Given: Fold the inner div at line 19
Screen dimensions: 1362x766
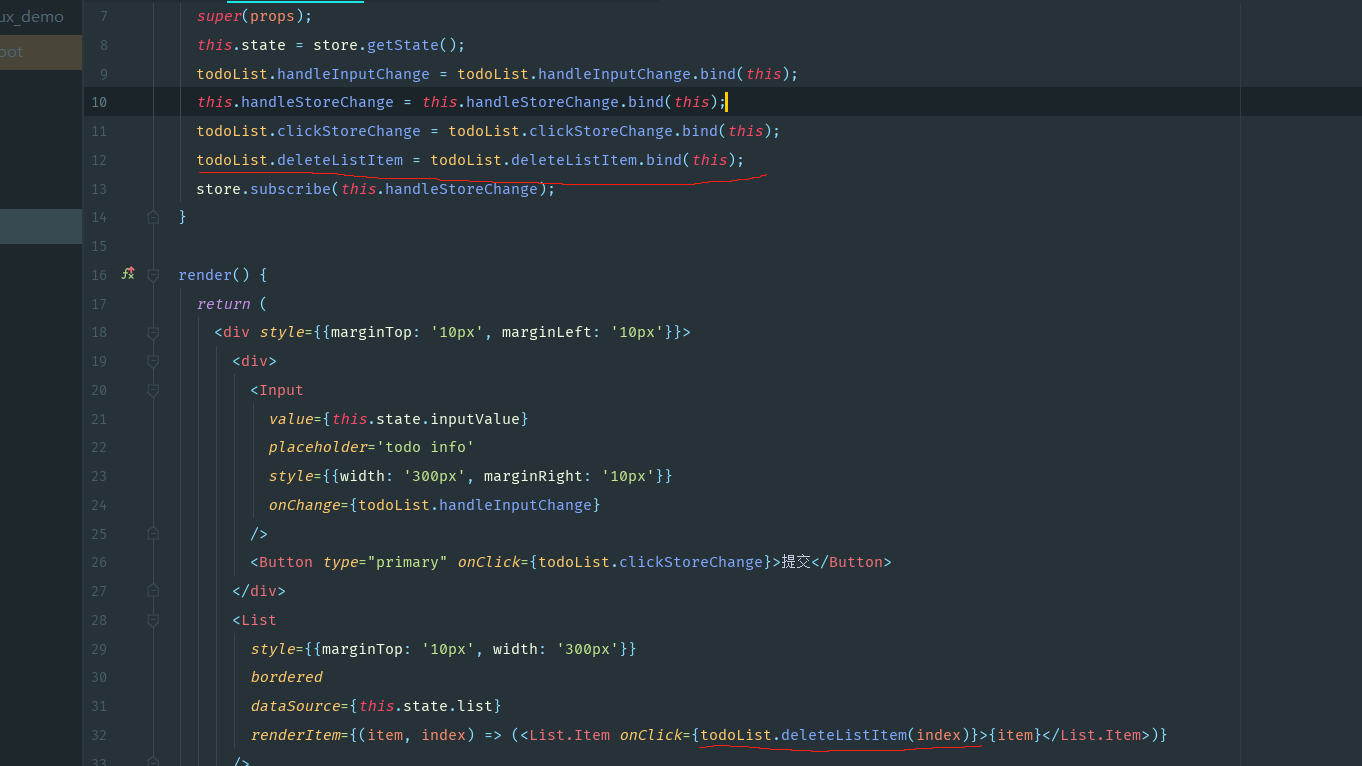Looking at the screenshot, I should tap(153, 361).
